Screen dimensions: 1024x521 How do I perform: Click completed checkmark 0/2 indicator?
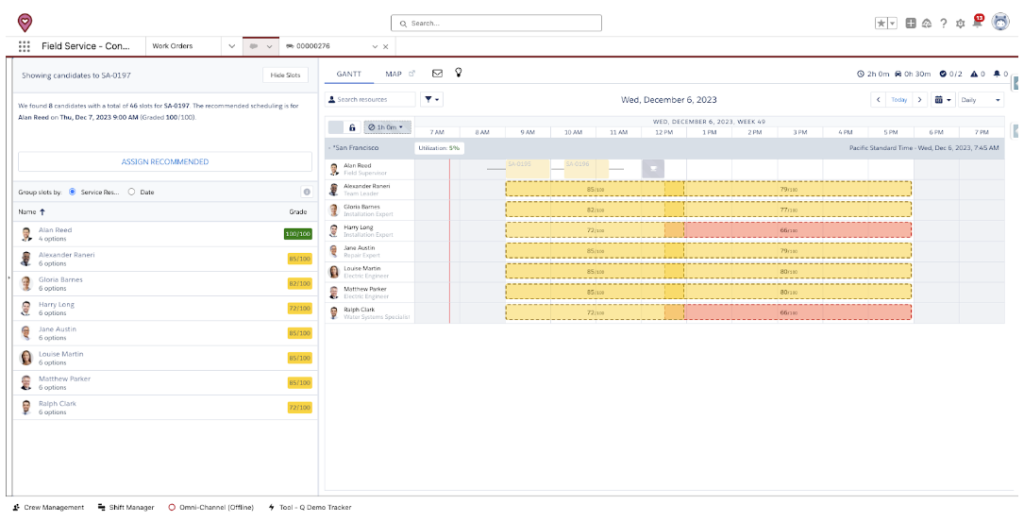click(951, 74)
